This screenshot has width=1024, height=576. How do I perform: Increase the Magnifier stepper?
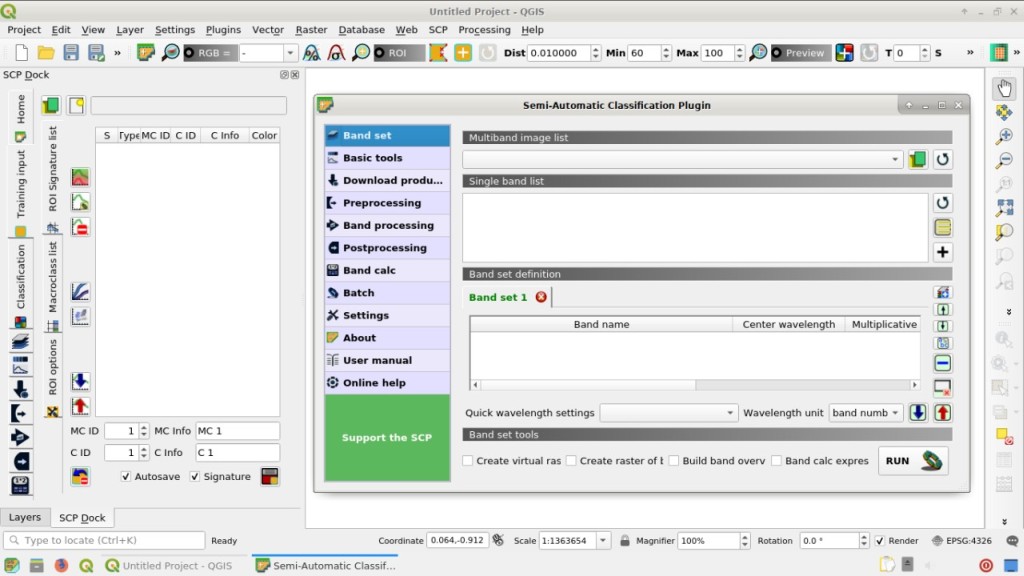(x=744, y=537)
